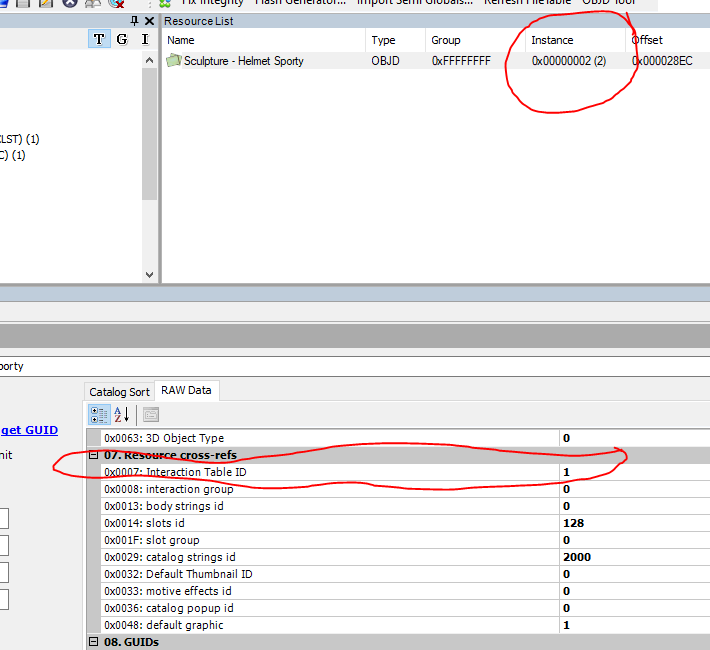The width and height of the screenshot is (710, 650).
Task: Click the slots id value cell
Action: click(632, 523)
